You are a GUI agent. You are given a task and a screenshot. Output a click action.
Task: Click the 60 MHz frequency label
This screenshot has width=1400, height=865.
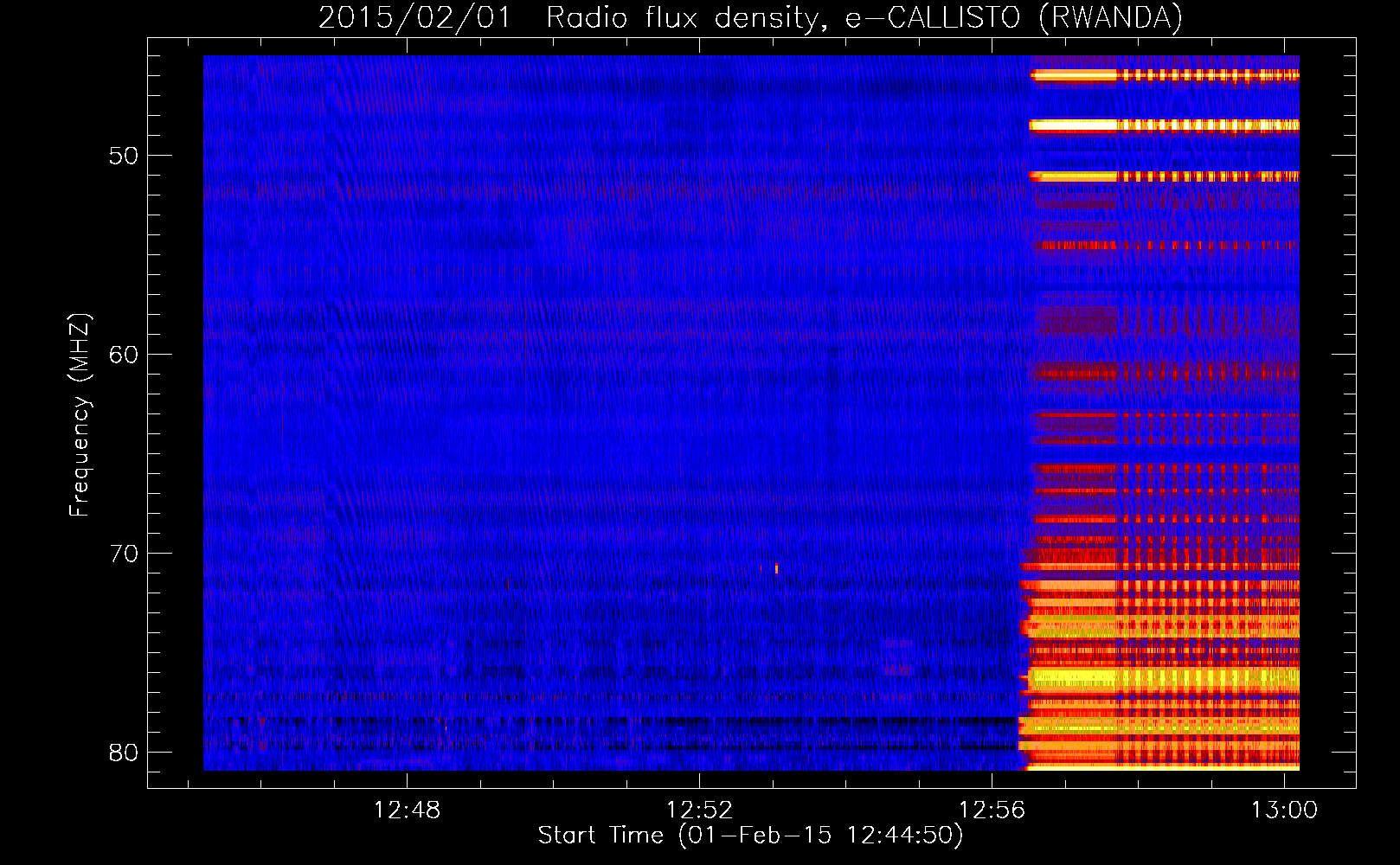(x=124, y=355)
